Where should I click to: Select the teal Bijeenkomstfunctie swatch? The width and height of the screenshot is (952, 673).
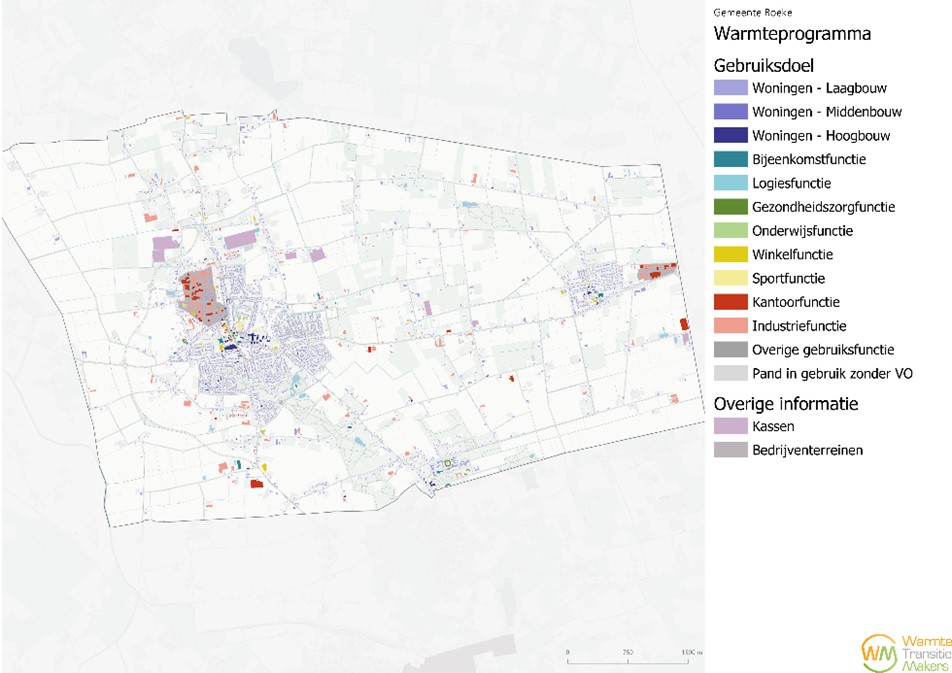coord(729,160)
